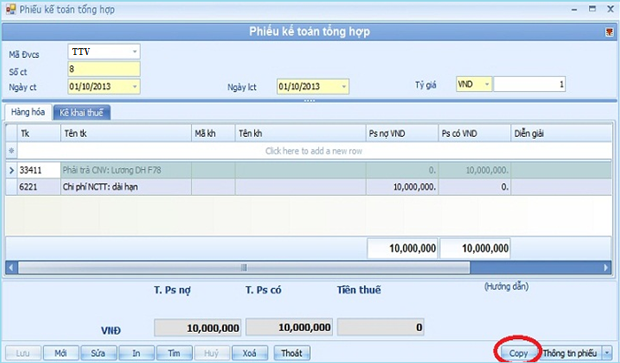Click the app icon in the title bar
This screenshot has height=363, width=620.
(x=11, y=9)
